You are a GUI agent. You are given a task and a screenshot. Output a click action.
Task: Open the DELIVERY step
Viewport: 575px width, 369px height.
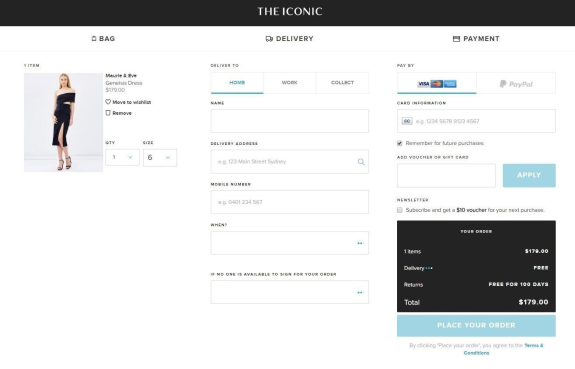click(x=289, y=39)
